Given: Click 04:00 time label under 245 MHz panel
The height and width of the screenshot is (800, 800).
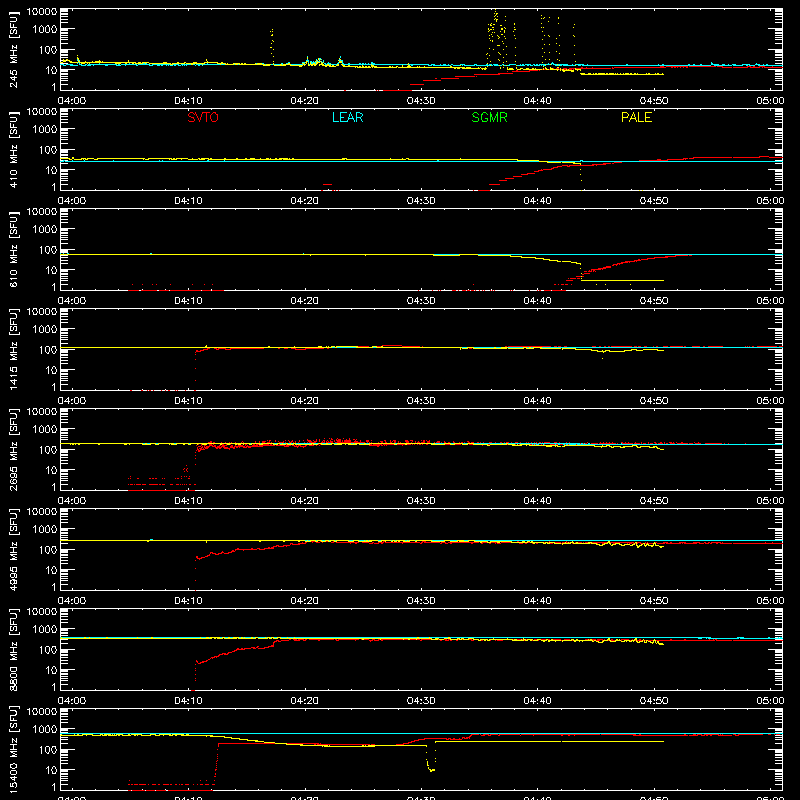Looking at the screenshot, I should coord(72,101).
